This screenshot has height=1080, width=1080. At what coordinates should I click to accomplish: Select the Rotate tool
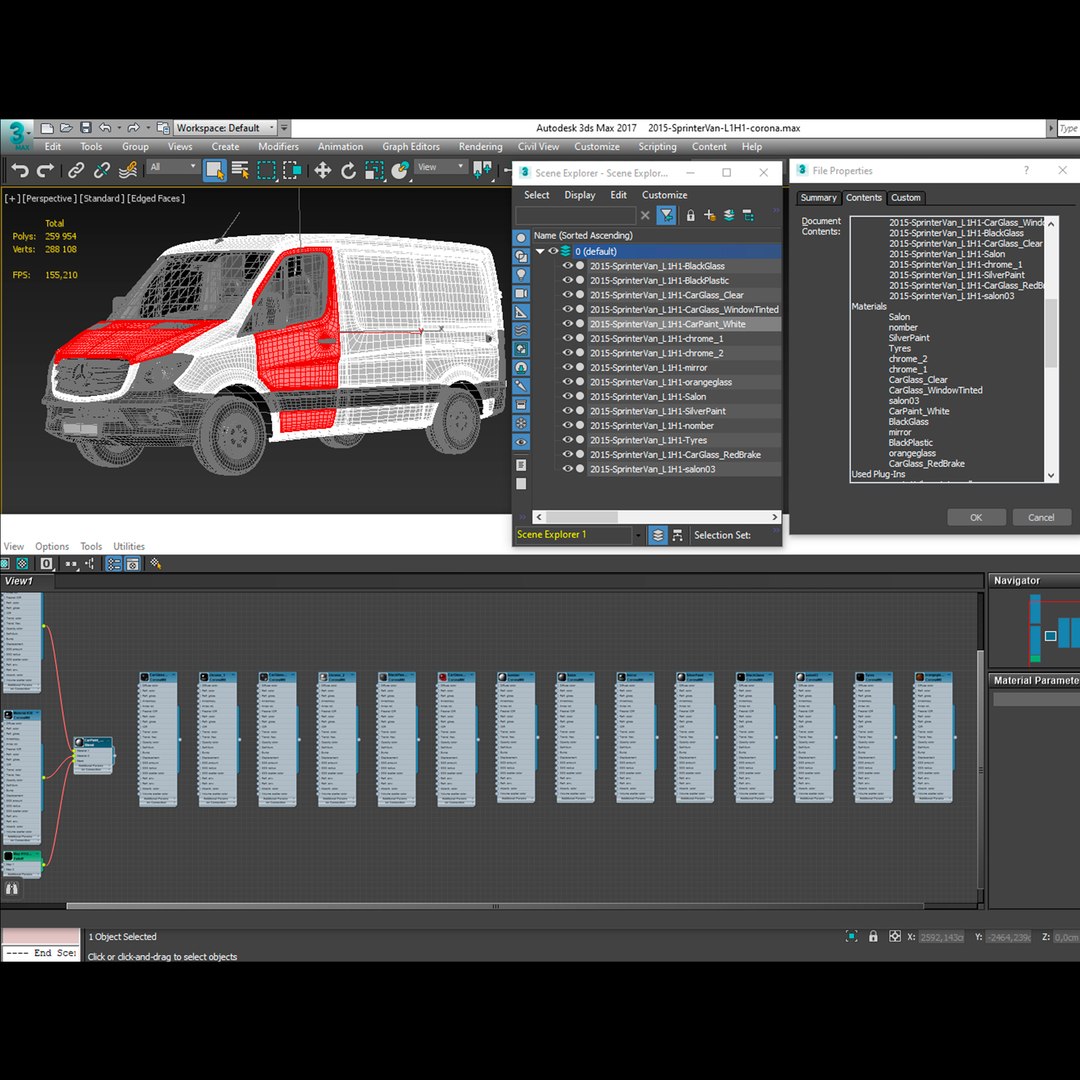(x=349, y=170)
